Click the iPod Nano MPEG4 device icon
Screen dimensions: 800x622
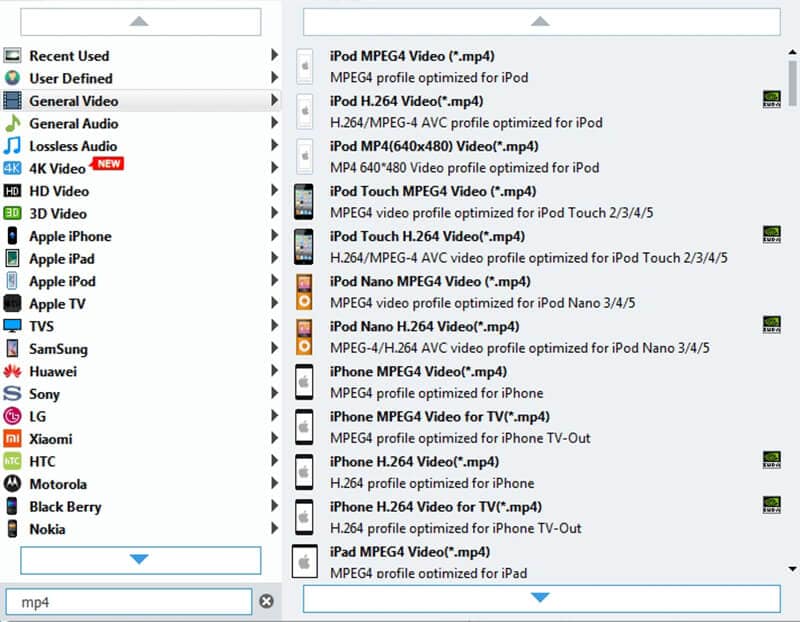click(303, 292)
